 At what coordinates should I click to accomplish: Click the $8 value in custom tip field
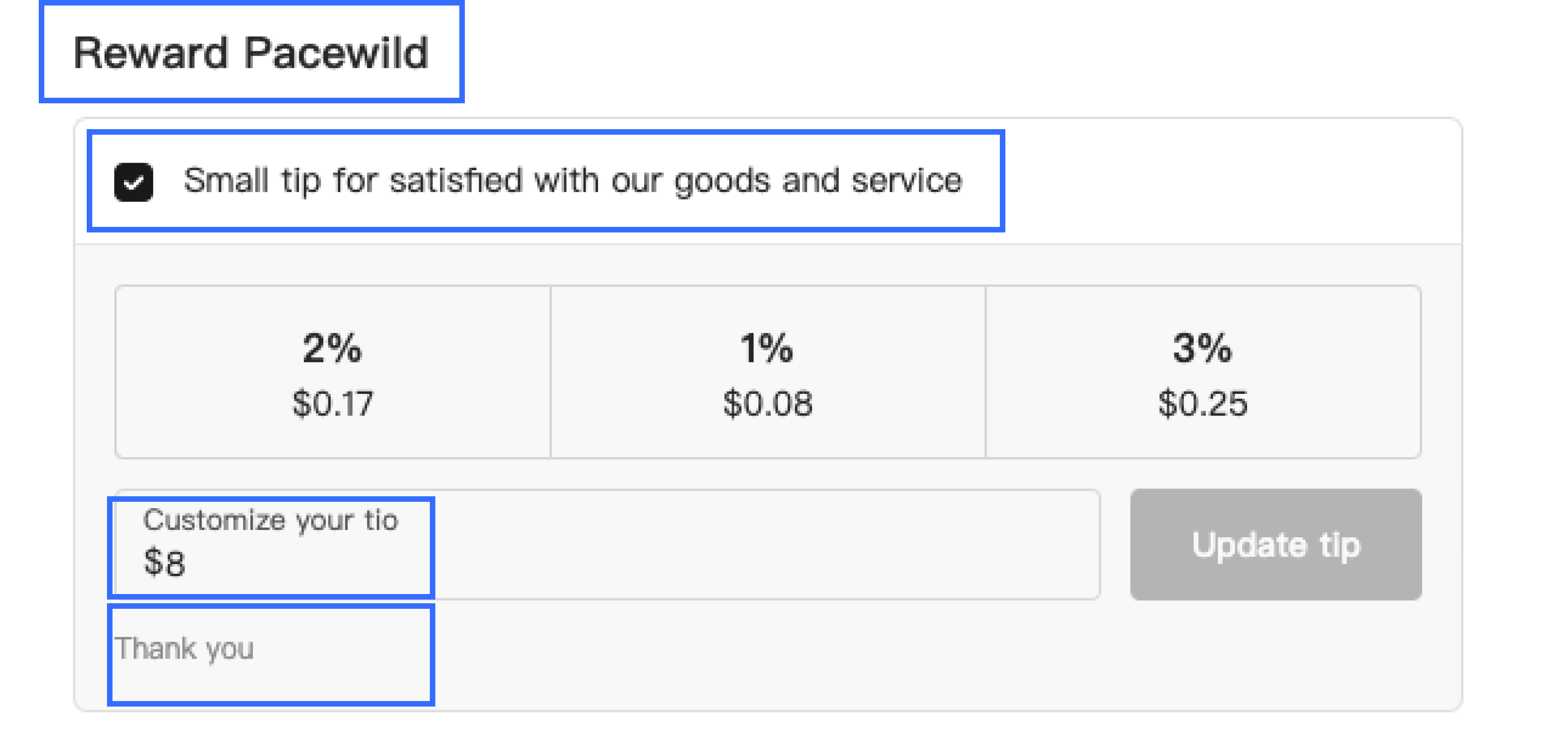(164, 563)
